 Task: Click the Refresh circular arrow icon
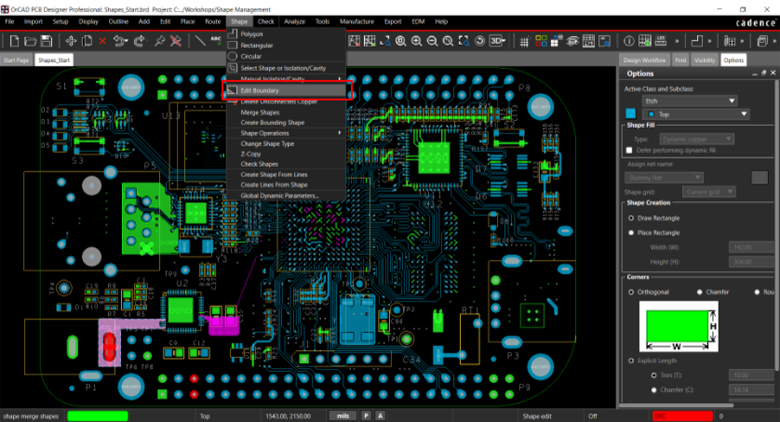pyautogui.click(x=480, y=41)
